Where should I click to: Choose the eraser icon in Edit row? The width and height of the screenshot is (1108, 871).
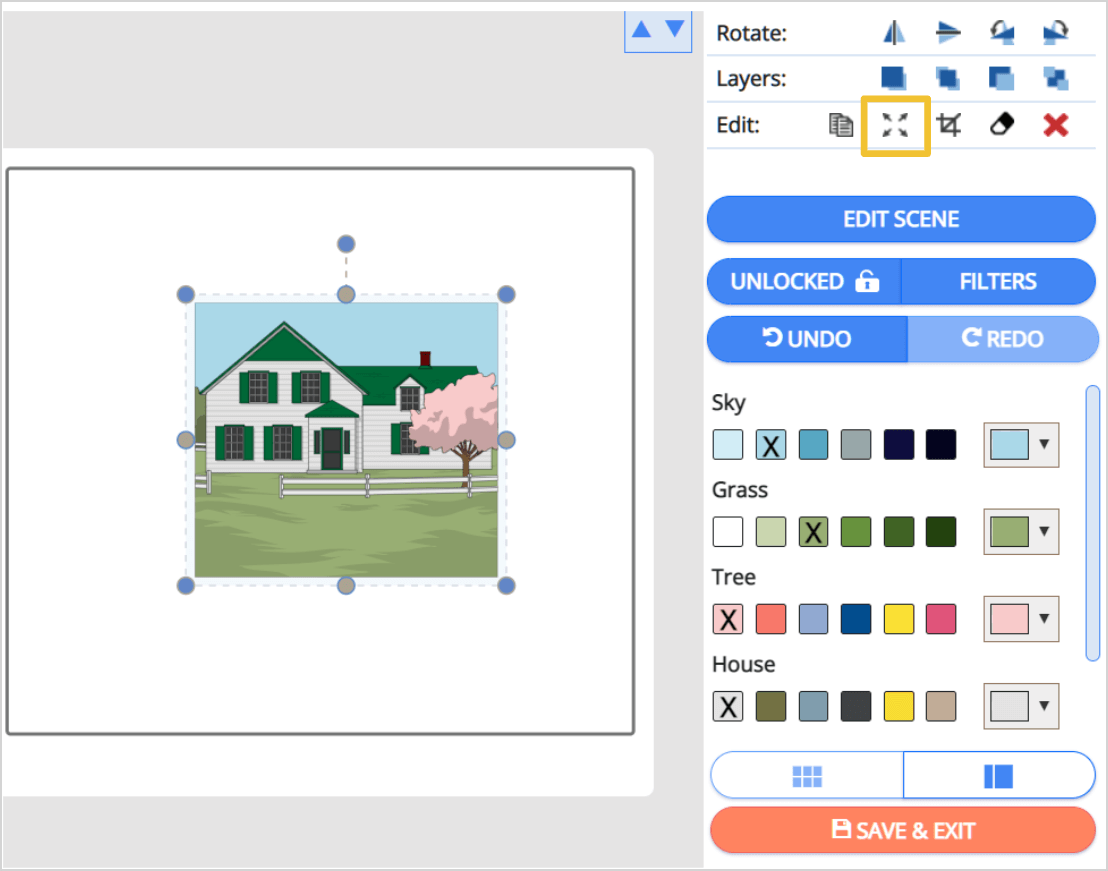coord(1002,125)
